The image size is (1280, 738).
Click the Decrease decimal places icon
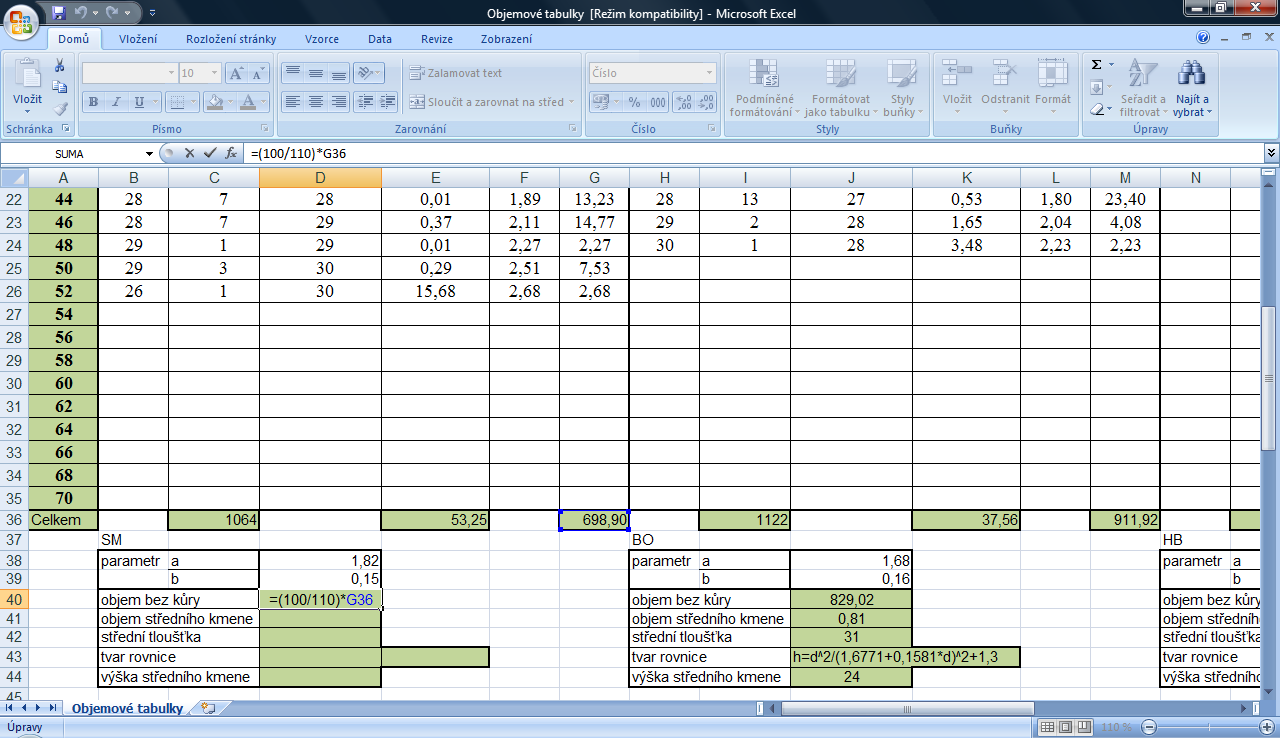pos(706,102)
